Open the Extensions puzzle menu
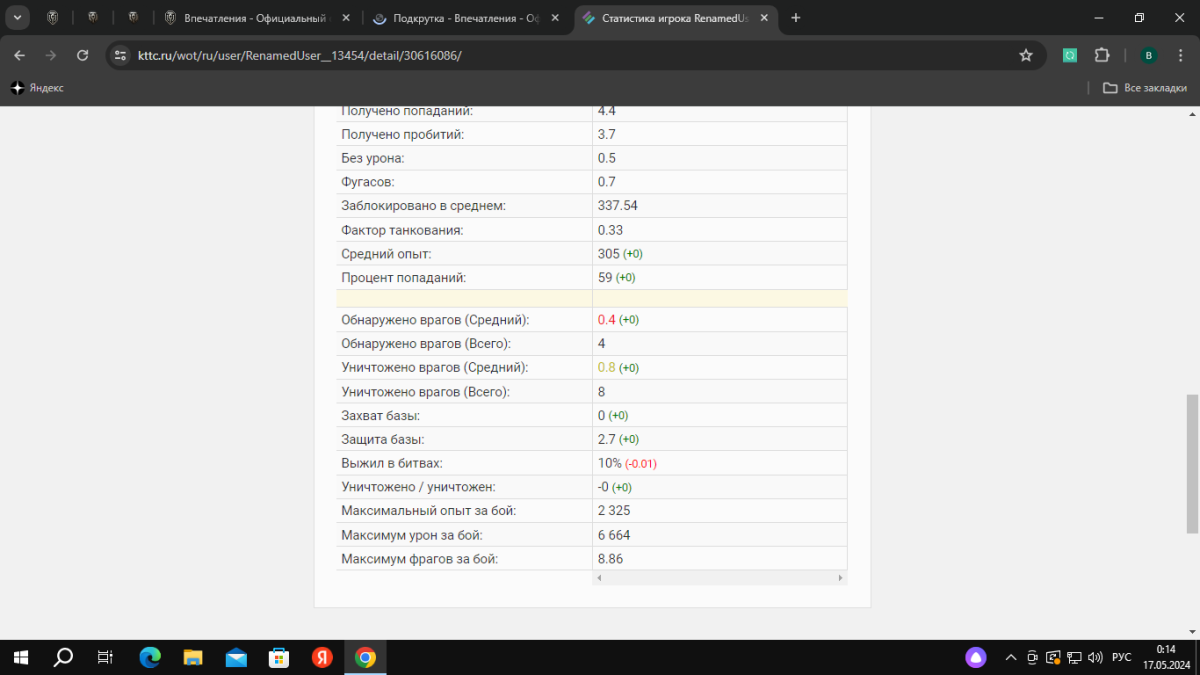The width and height of the screenshot is (1200, 675). [1103, 56]
